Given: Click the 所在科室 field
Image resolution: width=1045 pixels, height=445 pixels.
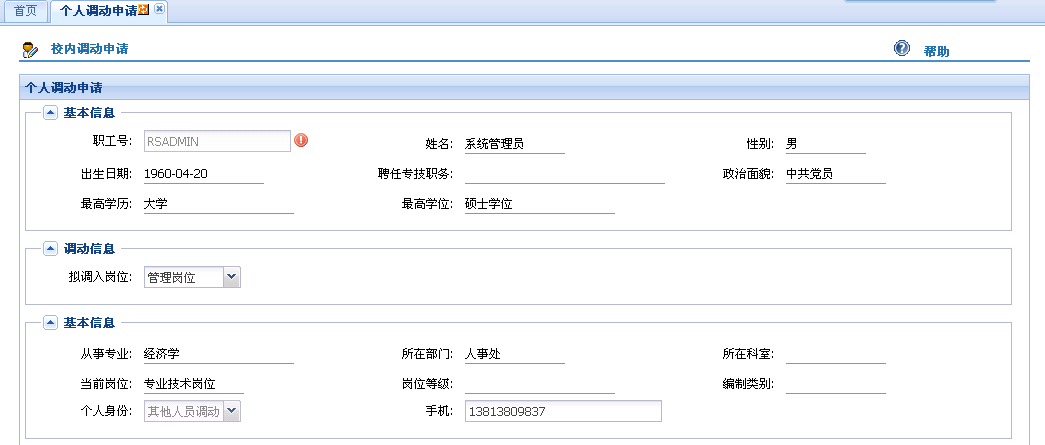Looking at the screenshot, I should click(x=835, y=354).
